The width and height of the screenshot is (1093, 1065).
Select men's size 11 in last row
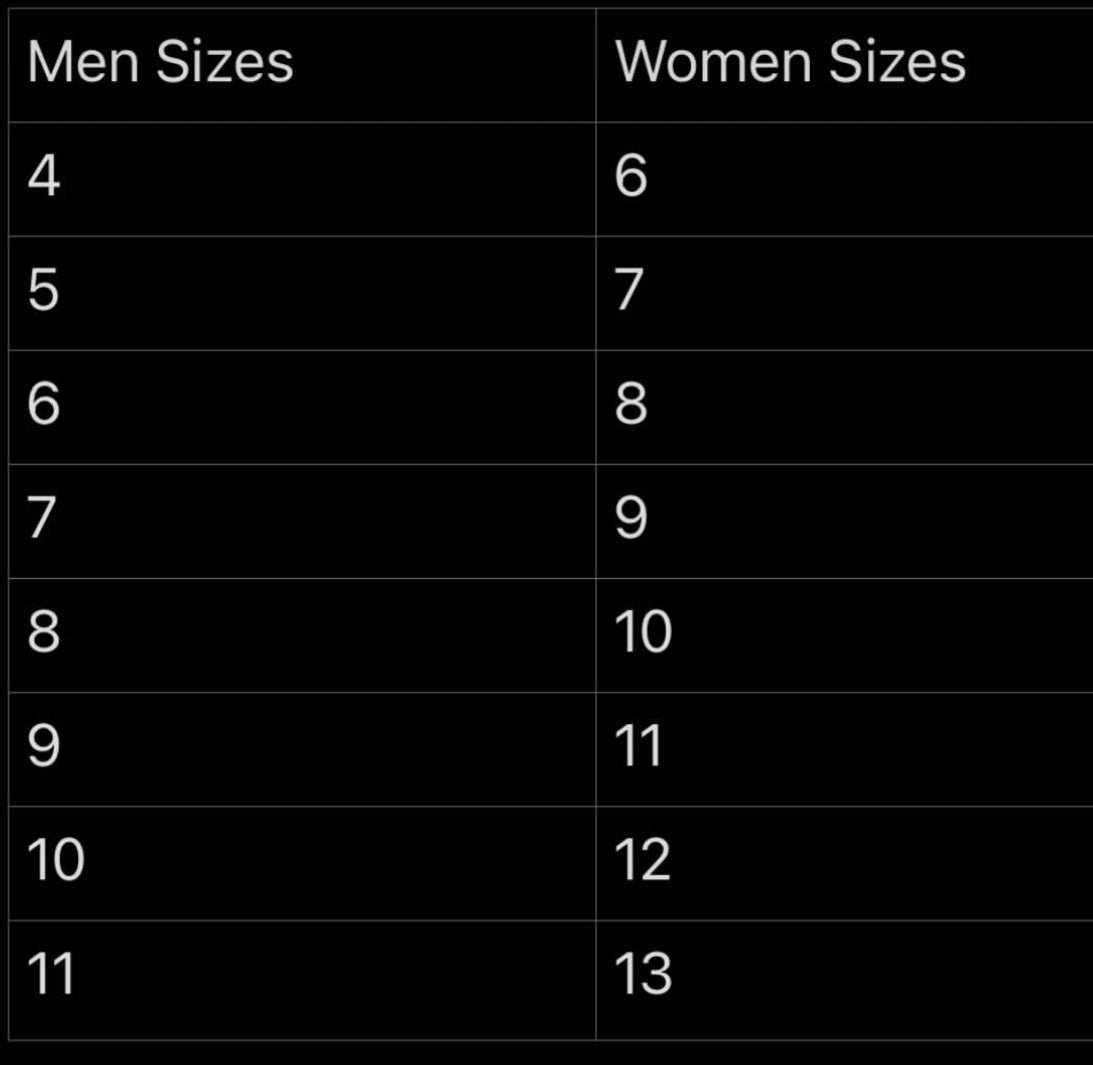click(x=52, y=975)
